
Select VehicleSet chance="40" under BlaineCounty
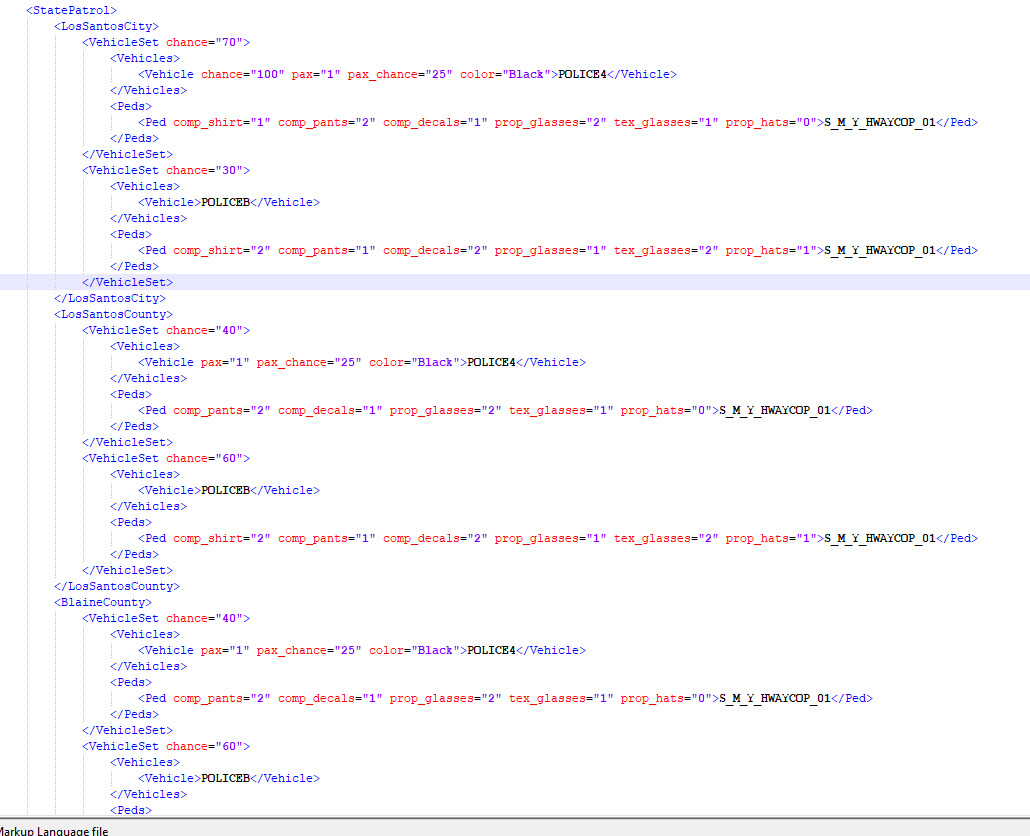tap(166, 618)
